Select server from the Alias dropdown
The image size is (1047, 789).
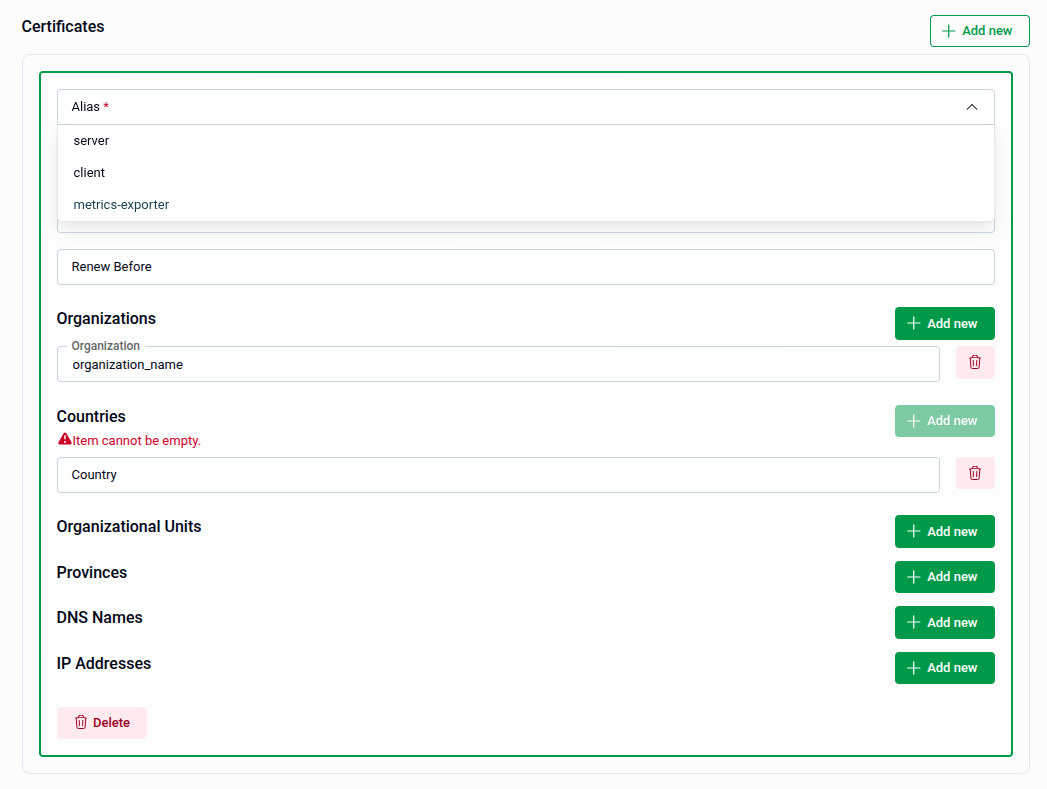[91, 140]
